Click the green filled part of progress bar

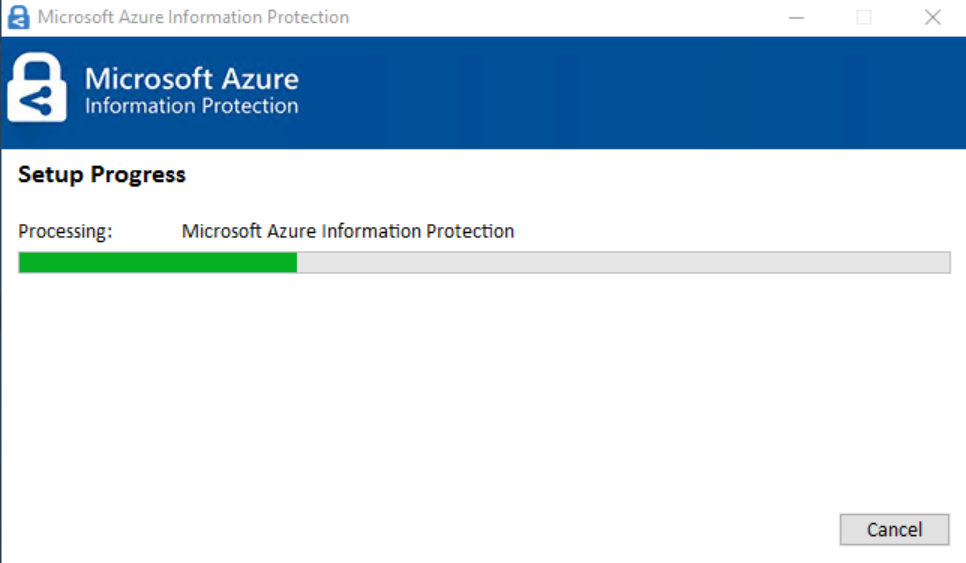[x=158, y=263]
